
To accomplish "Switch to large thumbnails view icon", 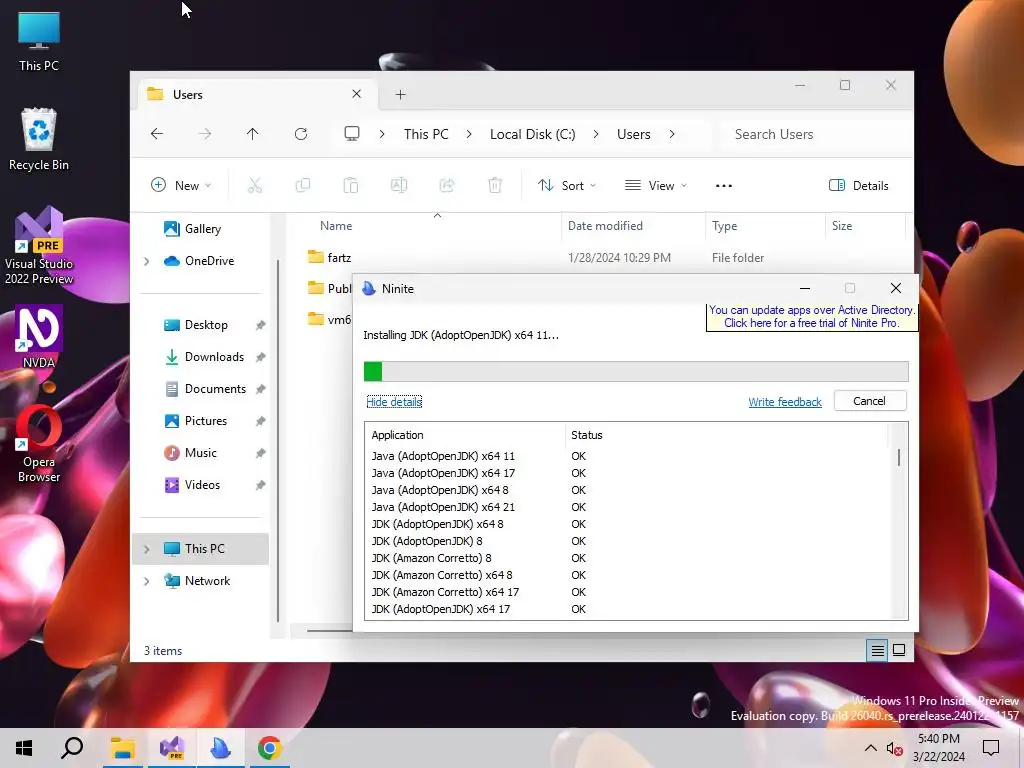I will coord(899,650).
